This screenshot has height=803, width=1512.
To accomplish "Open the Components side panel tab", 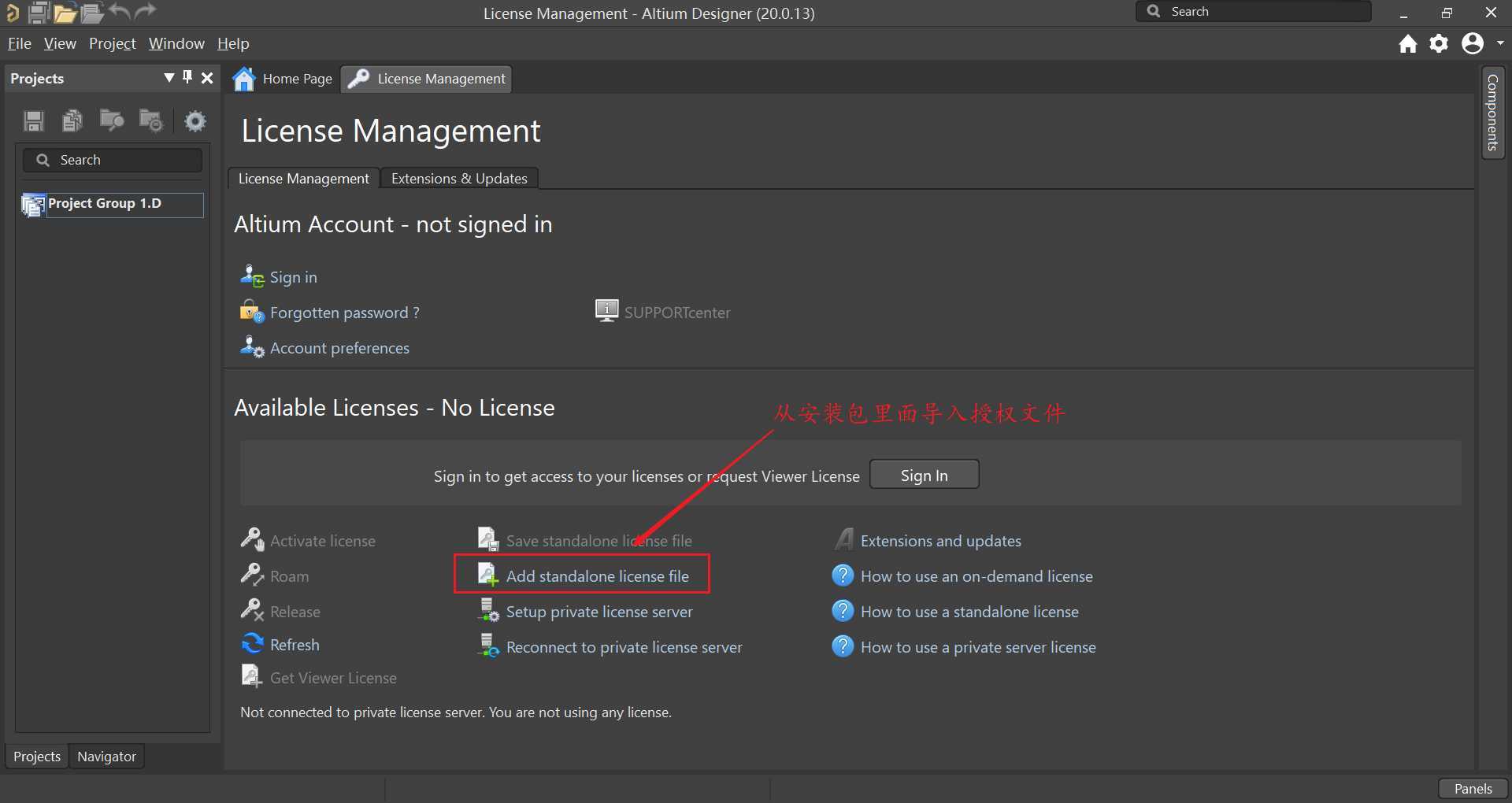I will tap(1492, 113).
